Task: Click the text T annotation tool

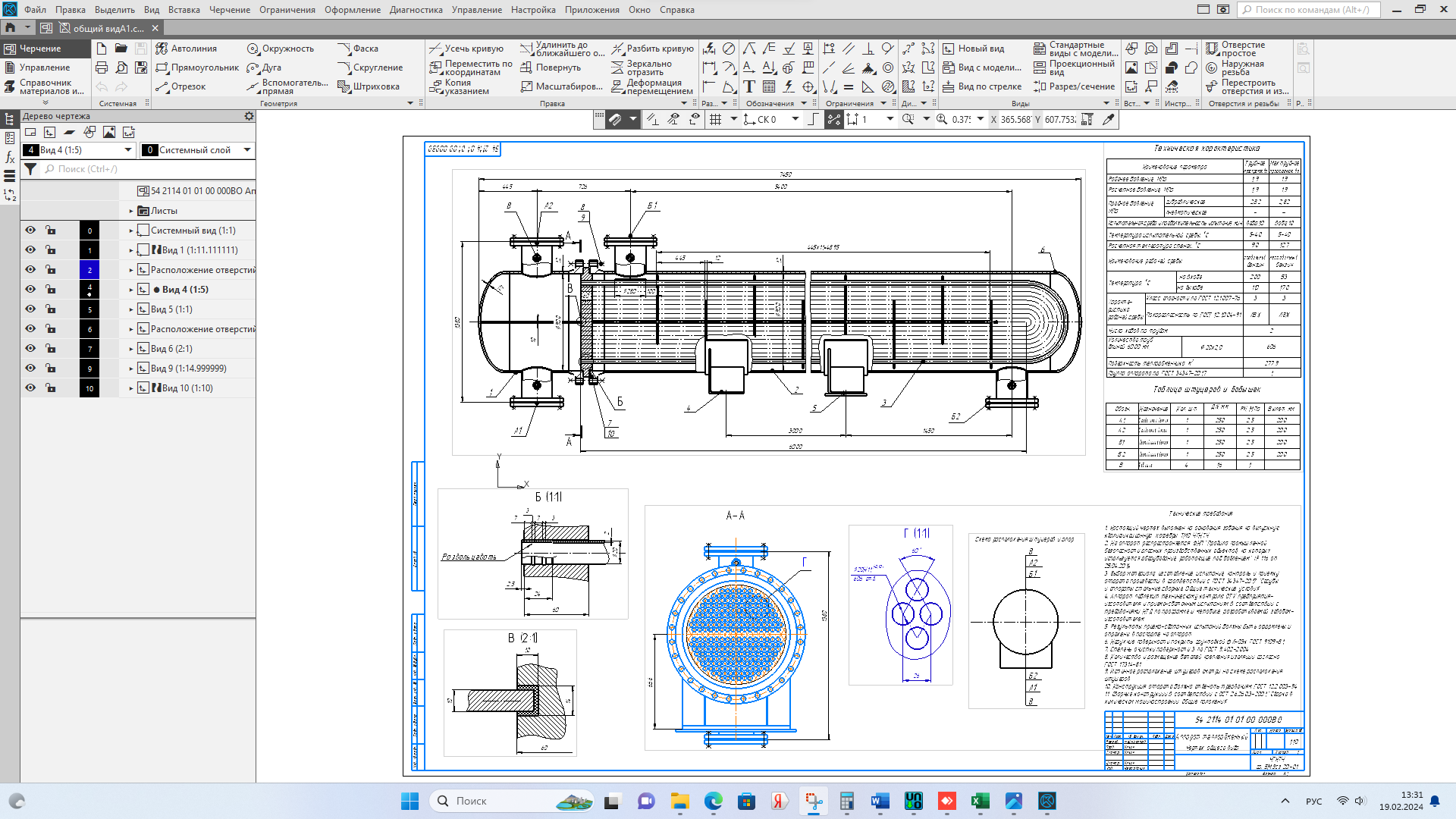Action: pos(749,86)
